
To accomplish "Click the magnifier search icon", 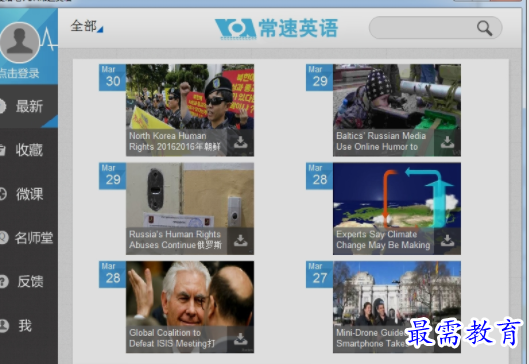I will pos(484,28).
